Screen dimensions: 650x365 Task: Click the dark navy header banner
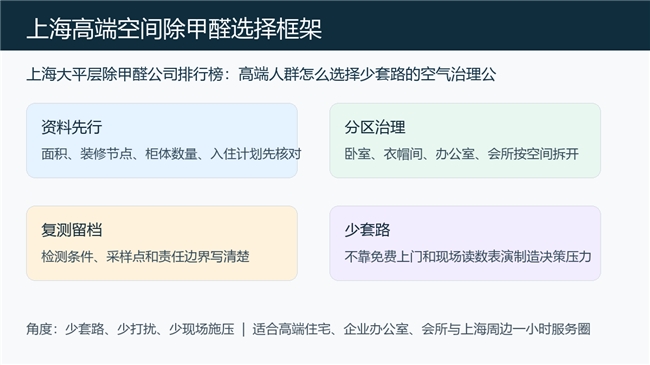pos(325,25)
